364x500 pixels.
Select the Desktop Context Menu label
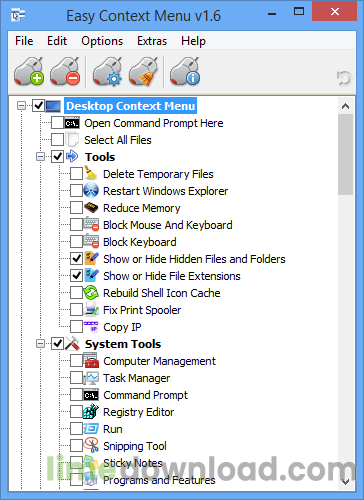pyautogui.click(x=131, y=106)
